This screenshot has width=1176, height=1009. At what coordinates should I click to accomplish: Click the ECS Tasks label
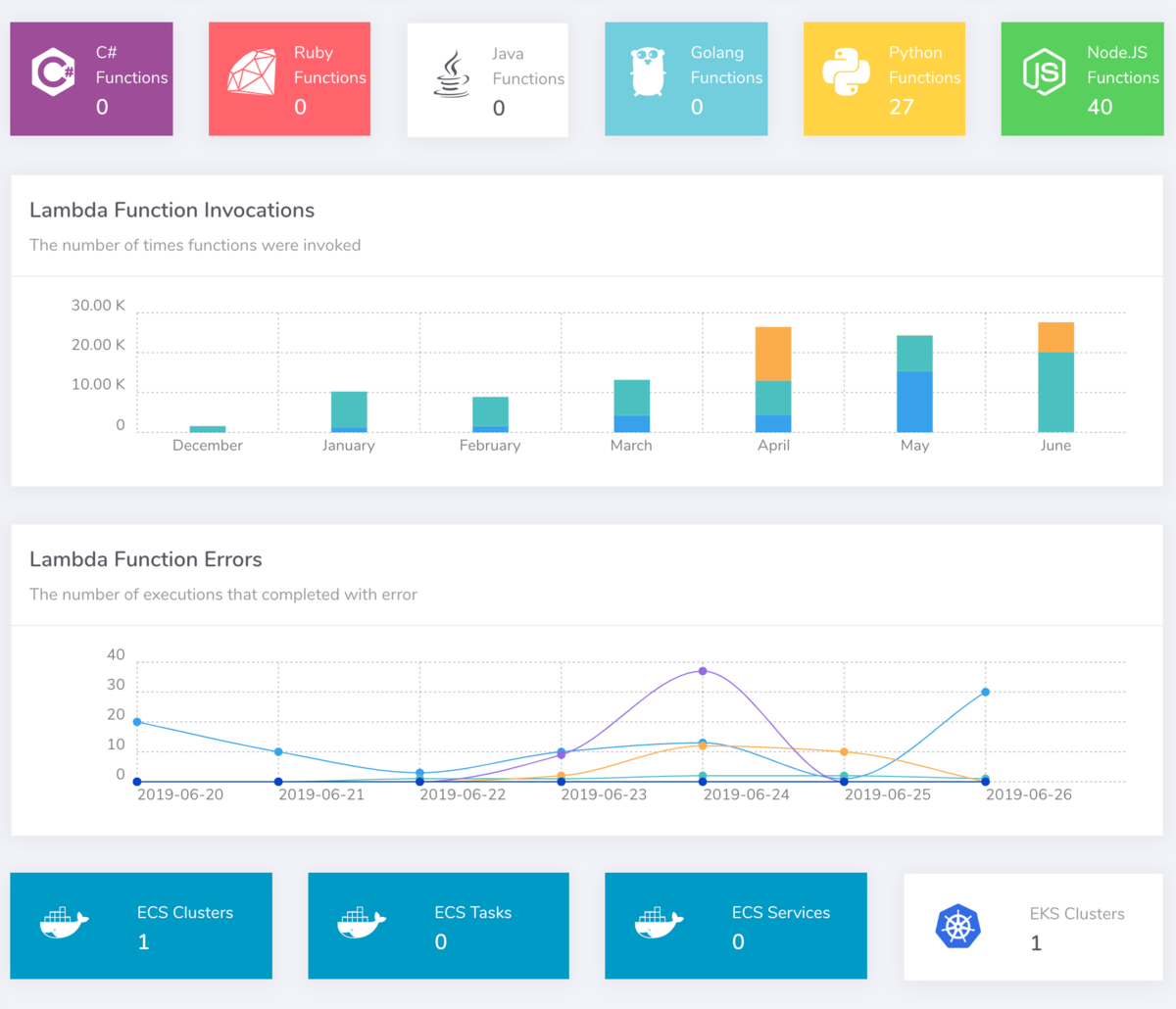[473, 912]
